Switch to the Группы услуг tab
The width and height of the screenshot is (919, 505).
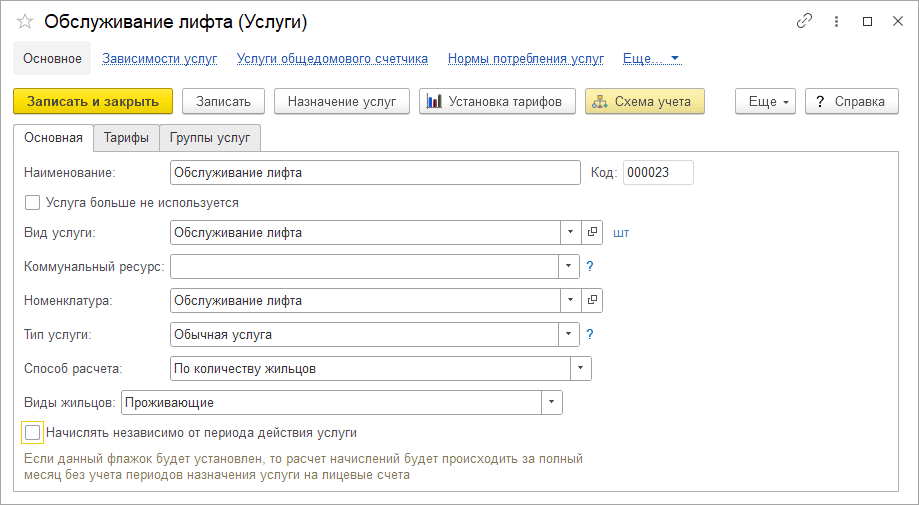[x=210, y=138]
